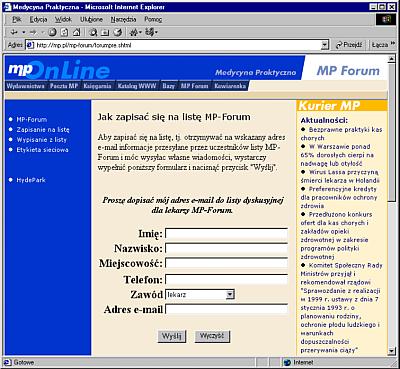400x369 pixels.
Task: Click the HydePark sidebar link
Action: click(x=31, y=180)
